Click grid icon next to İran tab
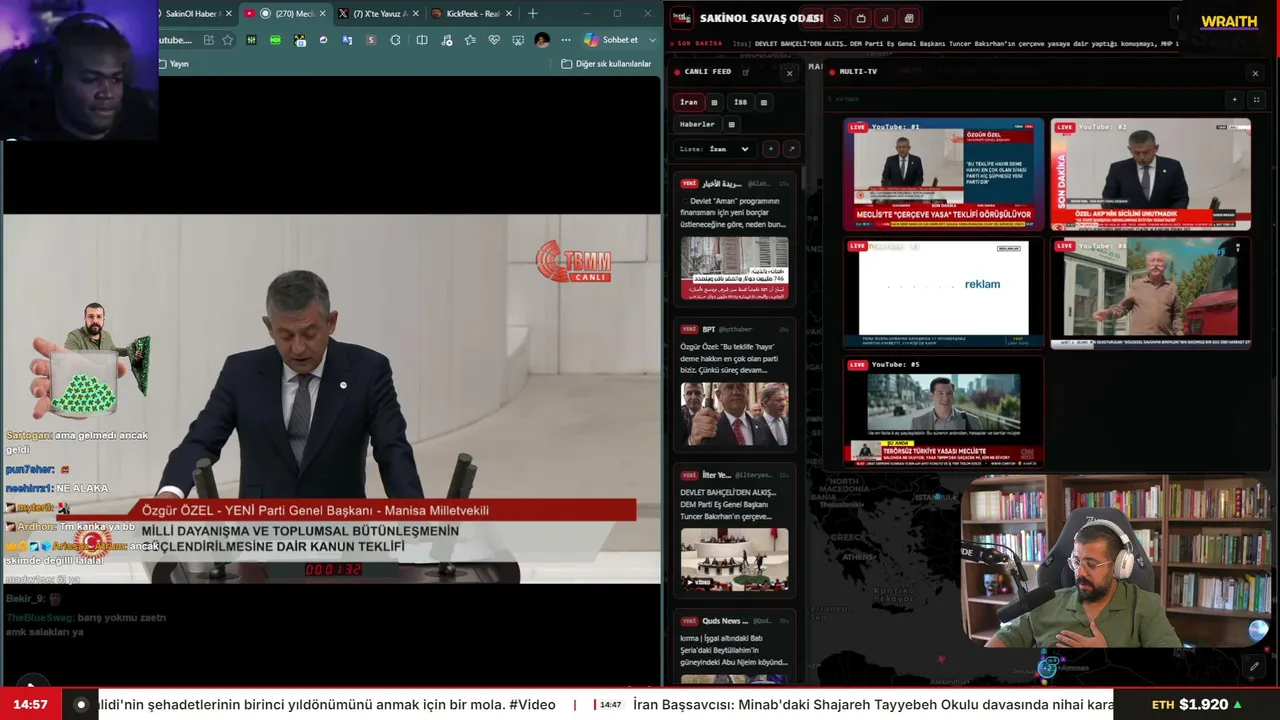This screenshot has height=720, width=1280. coord(714,102)
